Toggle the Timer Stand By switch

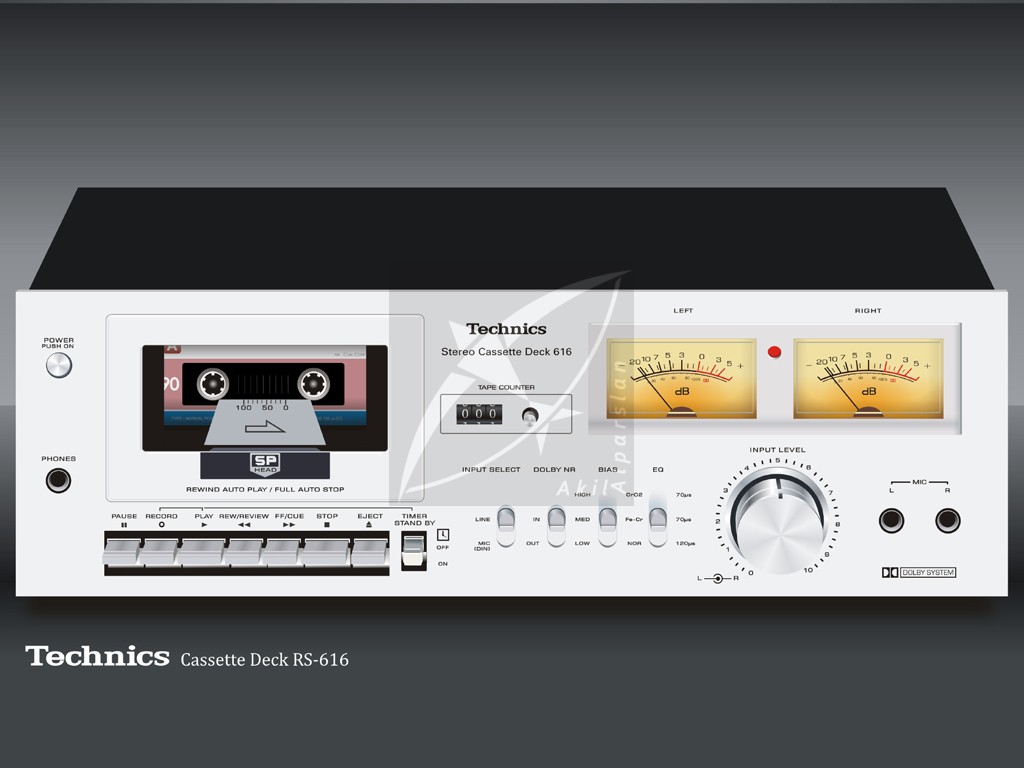pyautogui.click(x=413, y=551)
